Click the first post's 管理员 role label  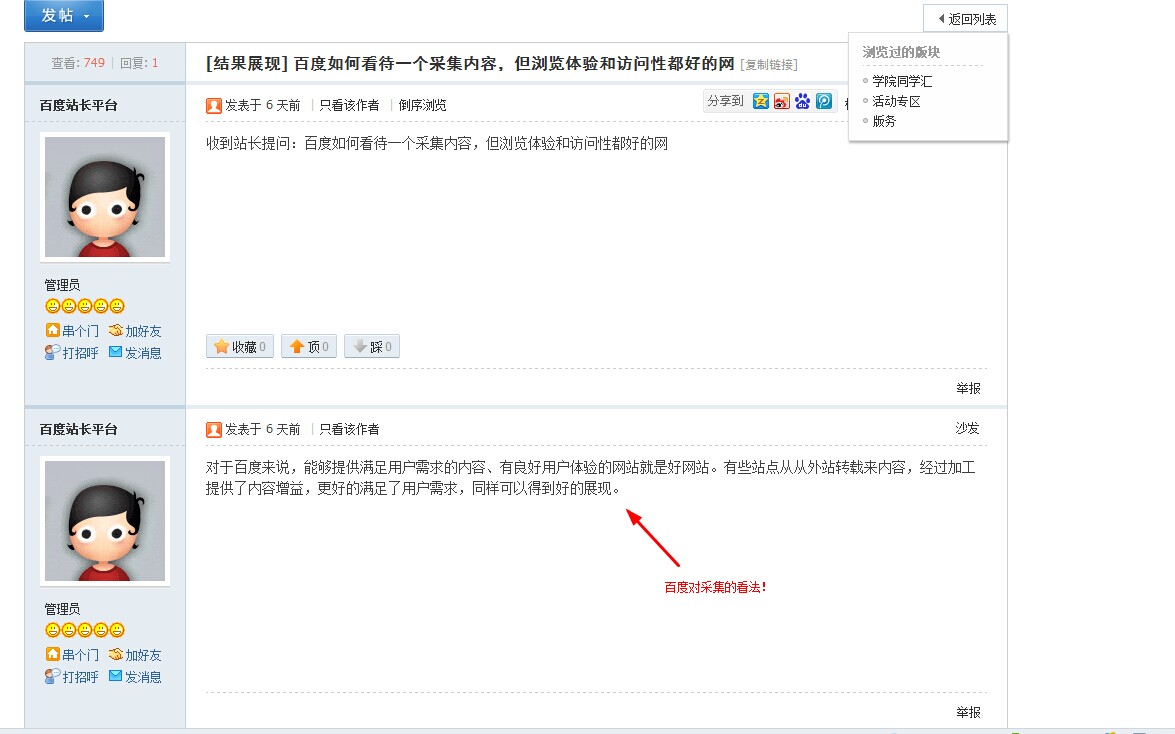click(62, 285)
